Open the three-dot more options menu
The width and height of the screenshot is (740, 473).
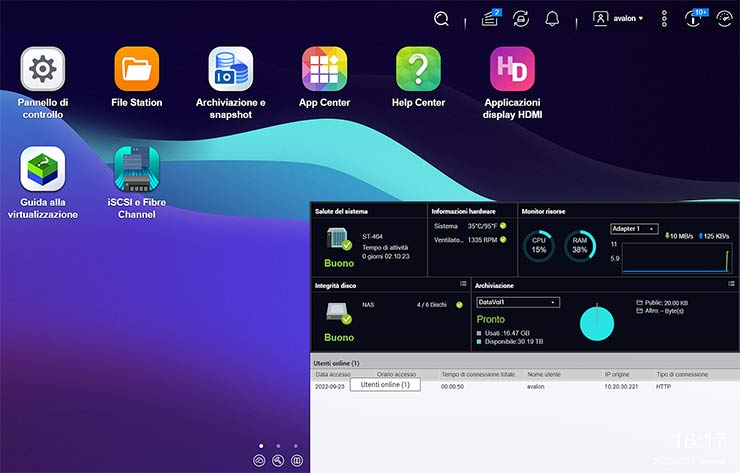pos(665,18)
